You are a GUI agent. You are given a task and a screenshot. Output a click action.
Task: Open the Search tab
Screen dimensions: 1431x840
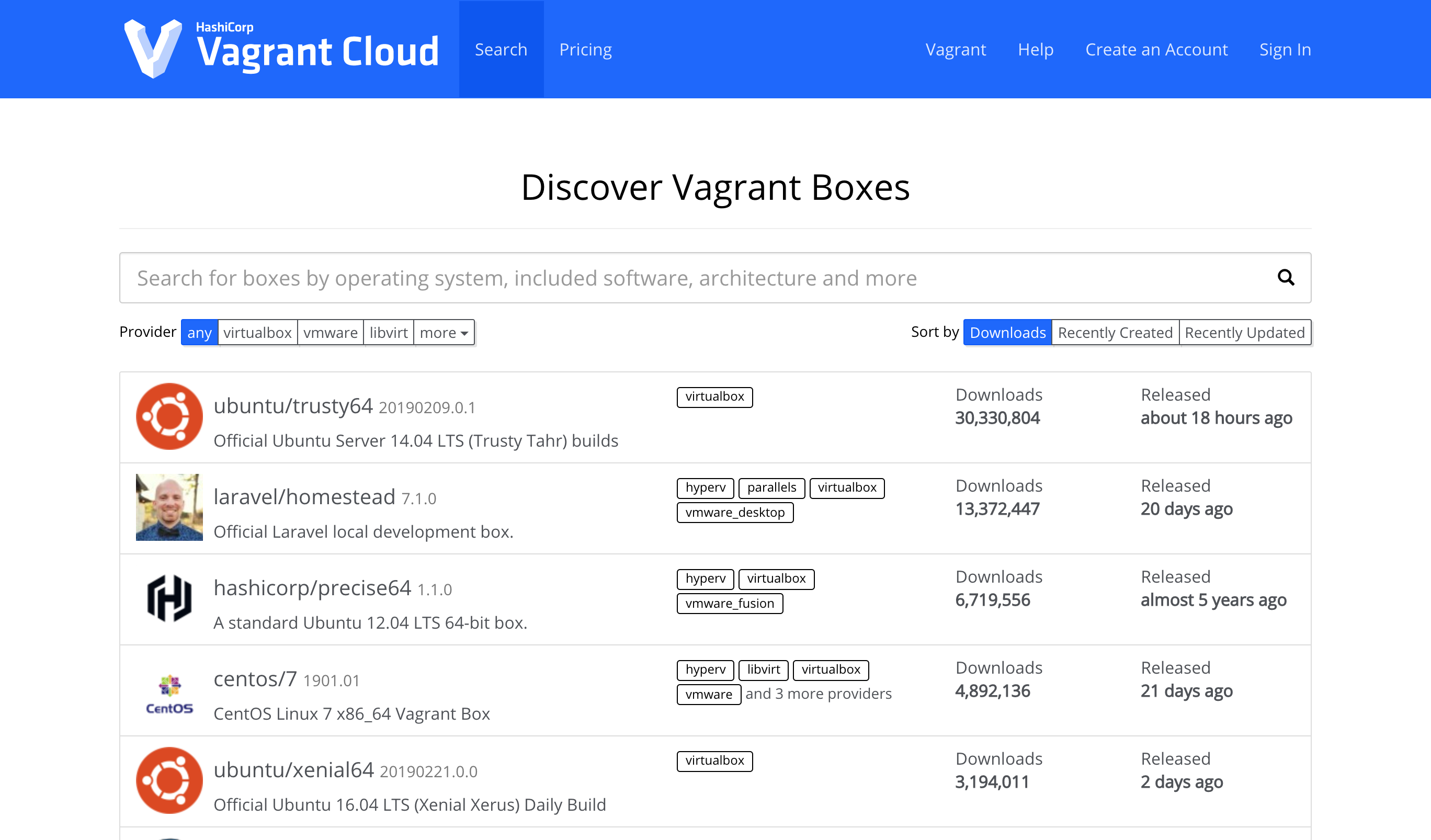pyautogui.click(x=501, y=49)
